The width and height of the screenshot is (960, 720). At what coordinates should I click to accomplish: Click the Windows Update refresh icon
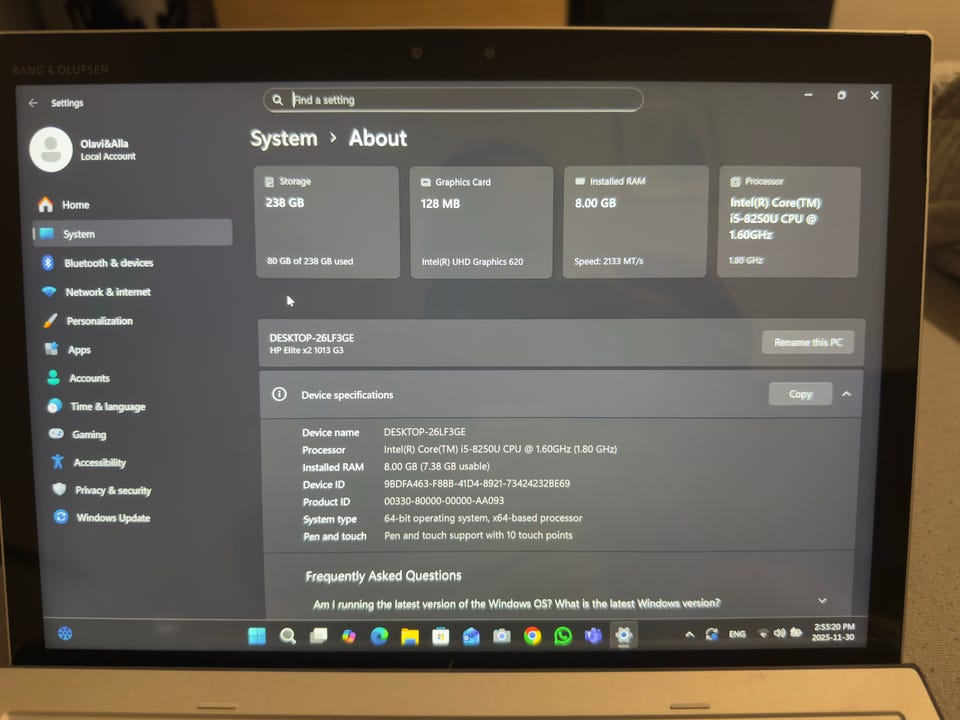(61, 517)
